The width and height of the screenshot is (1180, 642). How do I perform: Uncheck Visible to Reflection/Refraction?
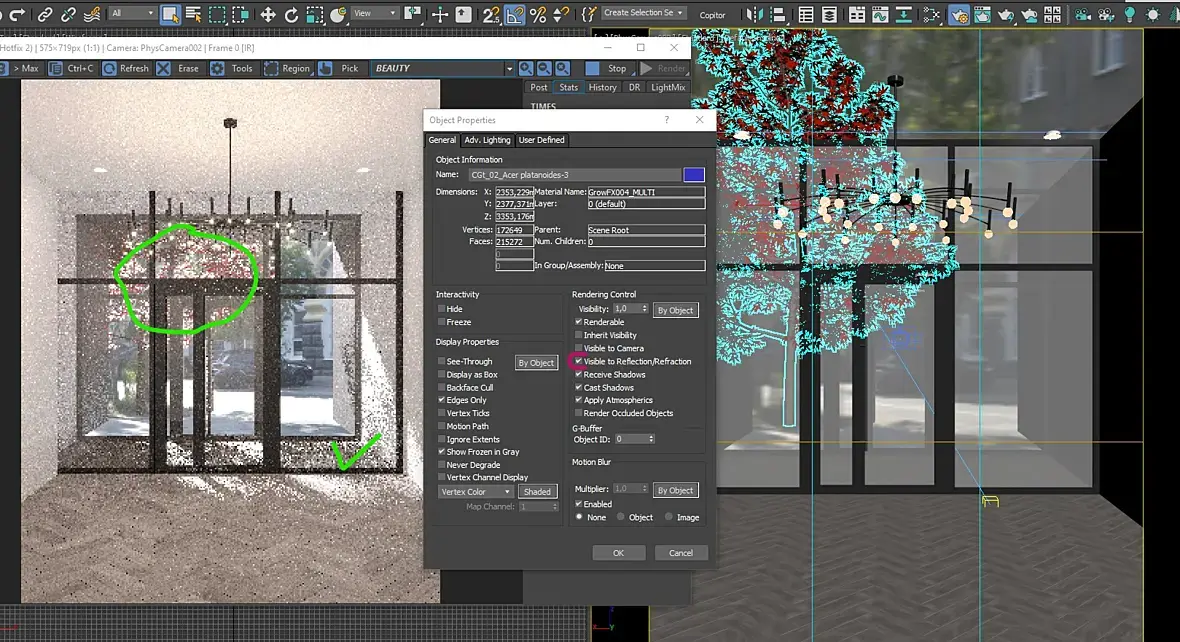pos(579,361)
